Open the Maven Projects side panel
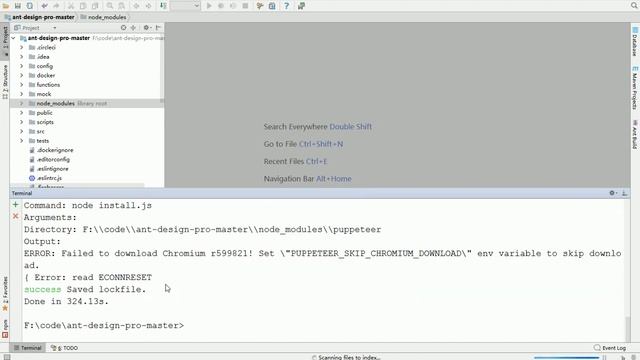This screenshot has height=360, width=640. (635, 88)
